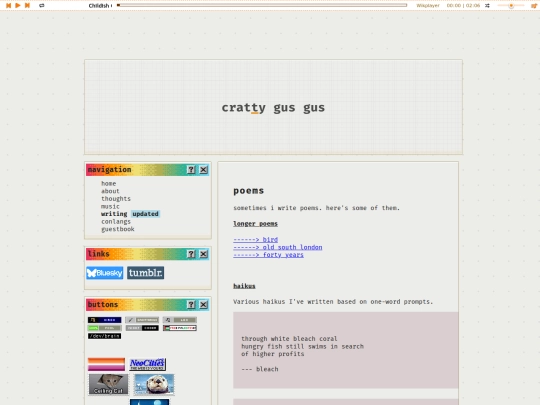Click the green 100% badge

click(x=104, y=328)
